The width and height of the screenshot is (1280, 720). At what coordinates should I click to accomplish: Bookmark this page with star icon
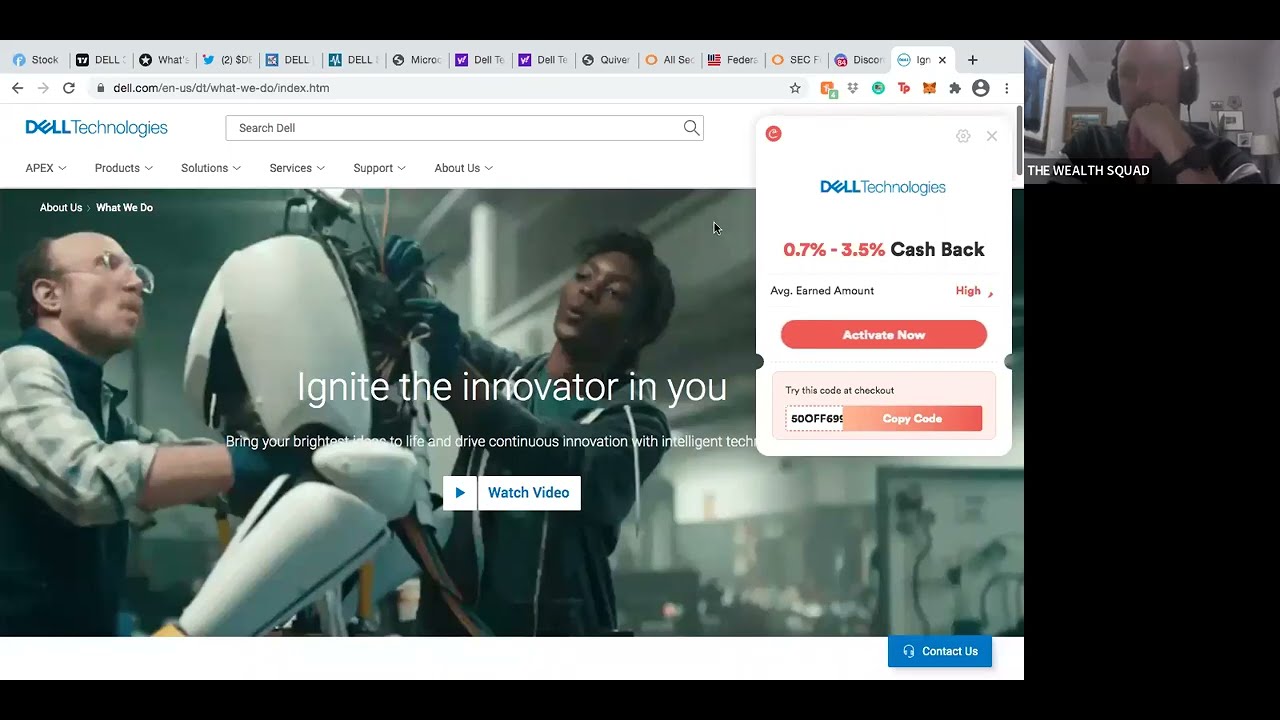795,88
